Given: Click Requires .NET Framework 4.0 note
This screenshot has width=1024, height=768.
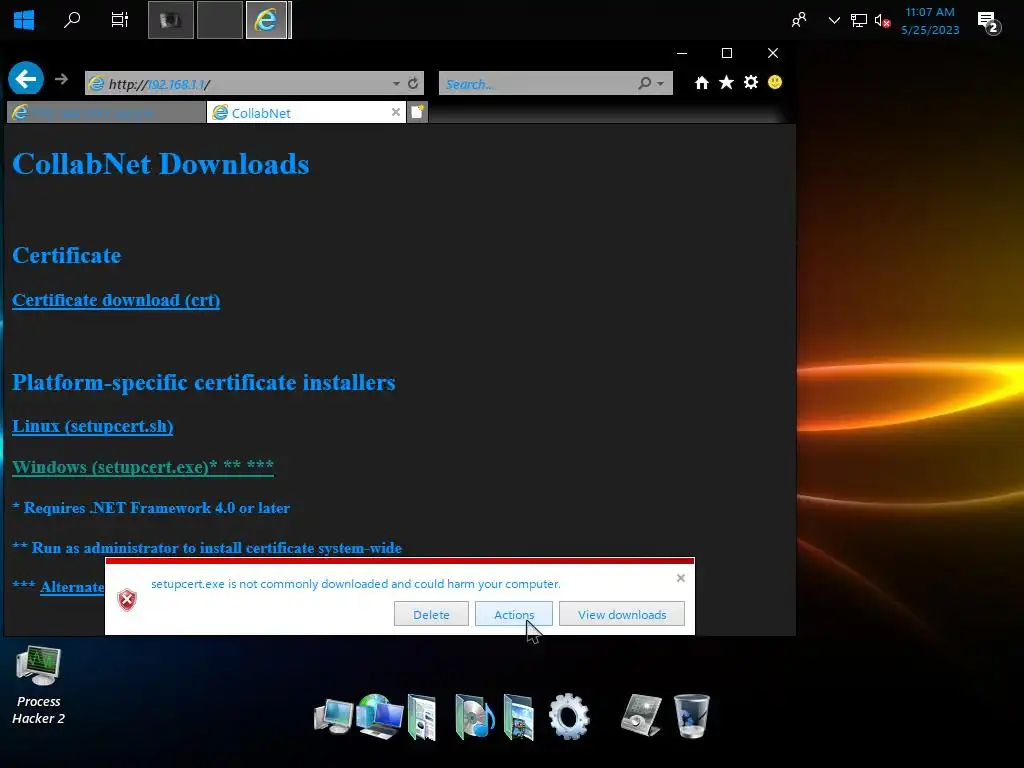Looking at the screenshot, I should (x=151, y=508).
